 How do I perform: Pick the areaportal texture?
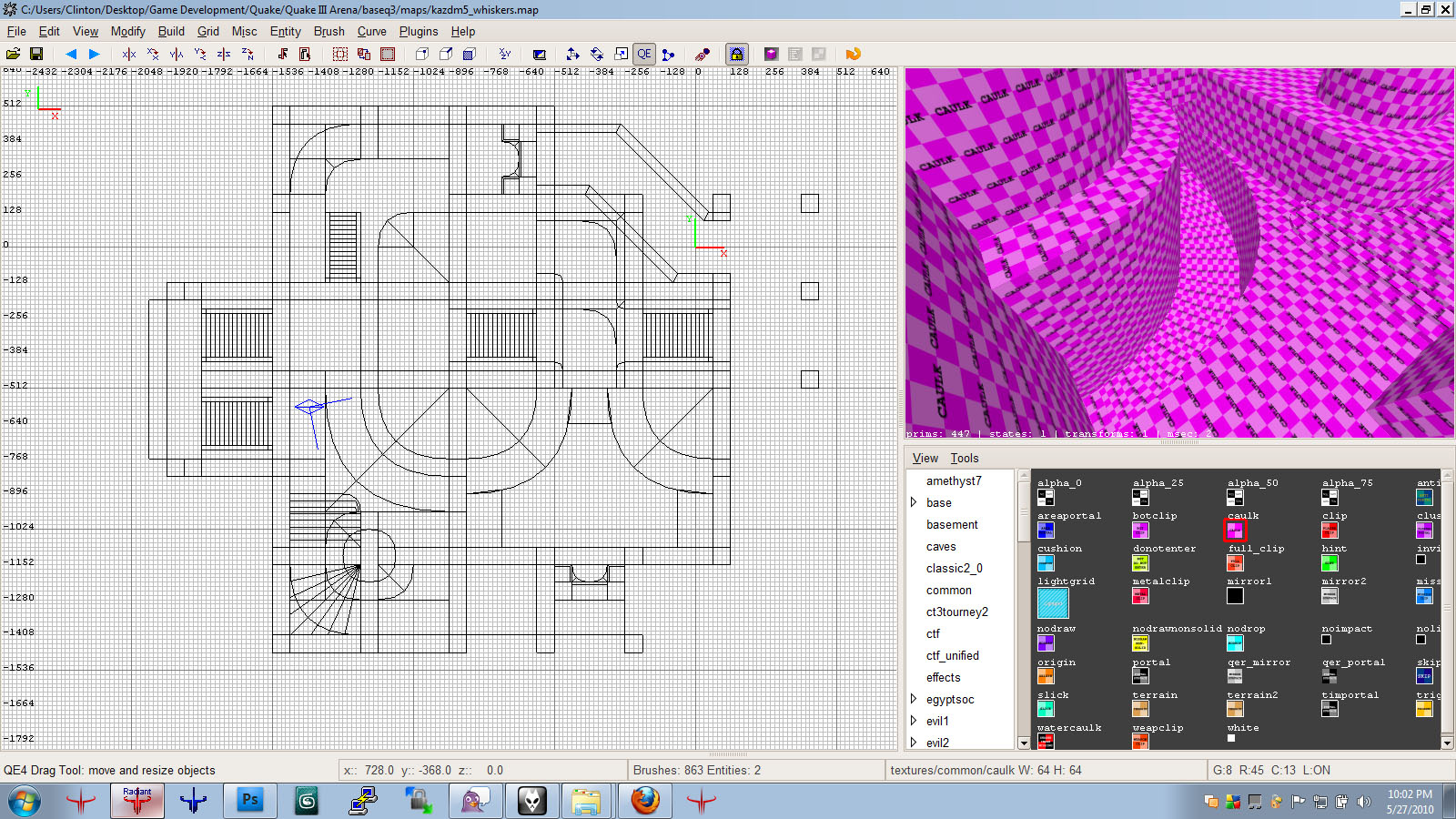pyautogui.click(x=1046, y=530)
